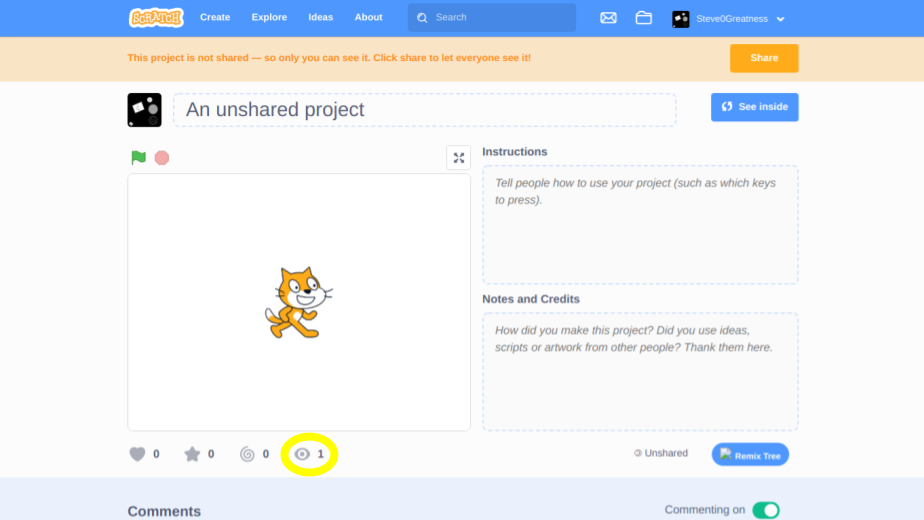Click into the Instructions text box
Screen dimensions: 924x520
(640, 224)
